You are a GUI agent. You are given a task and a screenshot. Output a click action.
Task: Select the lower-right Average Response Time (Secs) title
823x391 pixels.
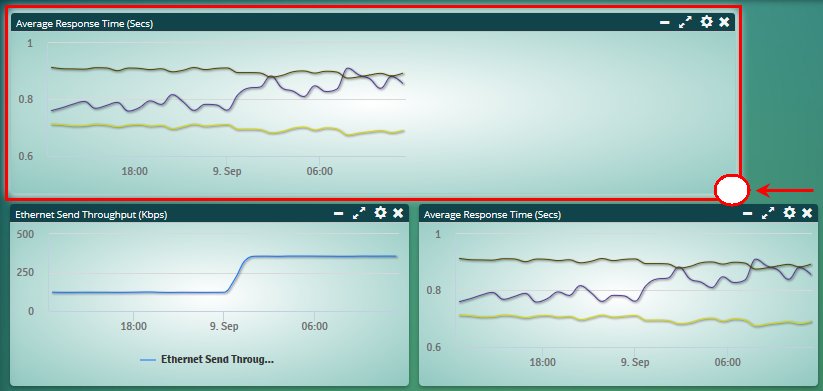click(x=492, y=215)
